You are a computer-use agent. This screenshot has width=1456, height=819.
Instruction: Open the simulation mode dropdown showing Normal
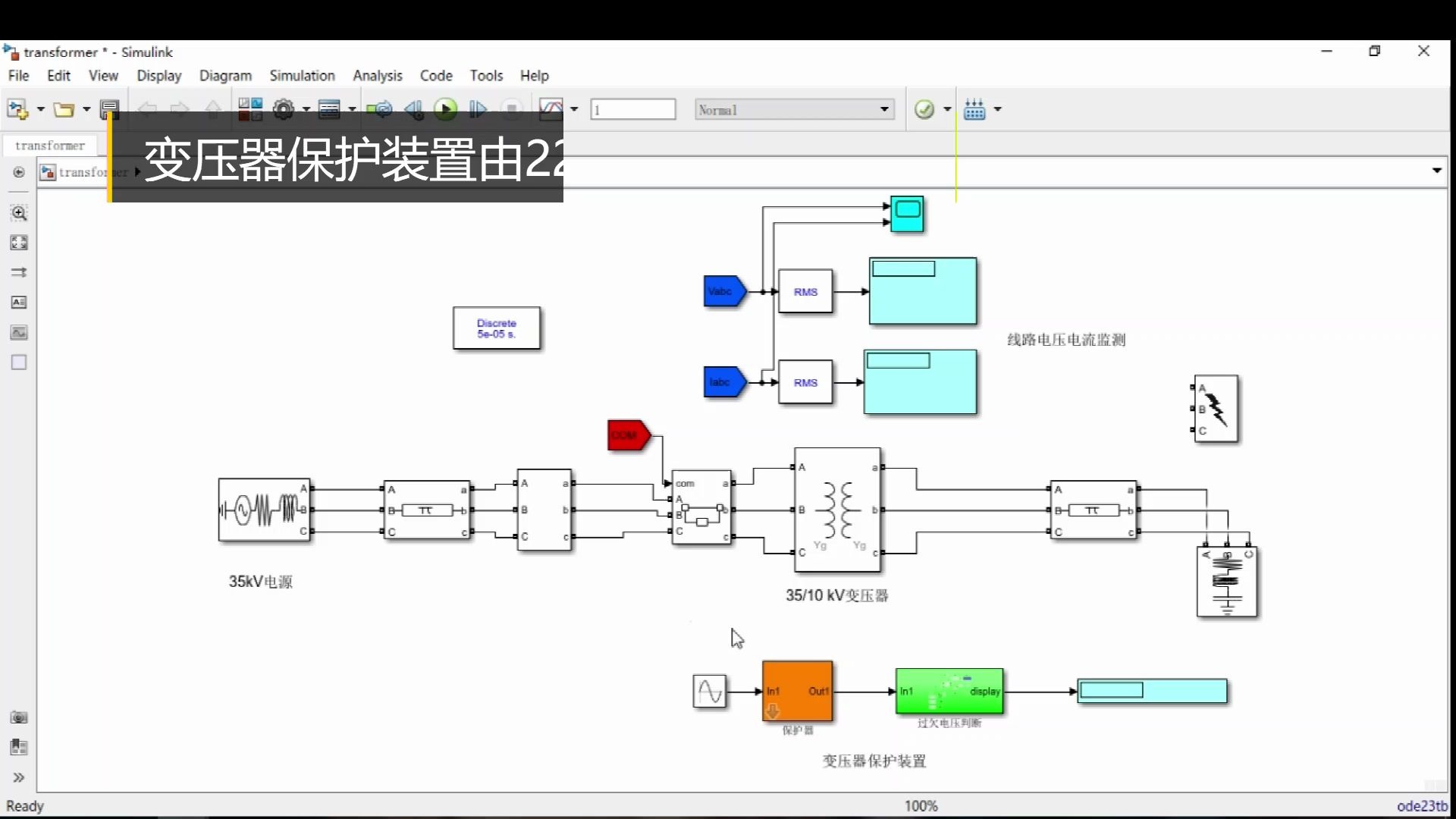pos(793,109)
